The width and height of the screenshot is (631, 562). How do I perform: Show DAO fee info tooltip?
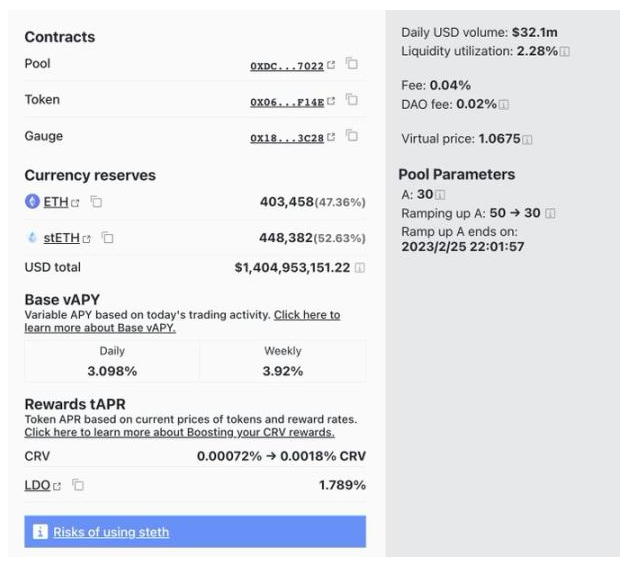(x=503, y=105)
